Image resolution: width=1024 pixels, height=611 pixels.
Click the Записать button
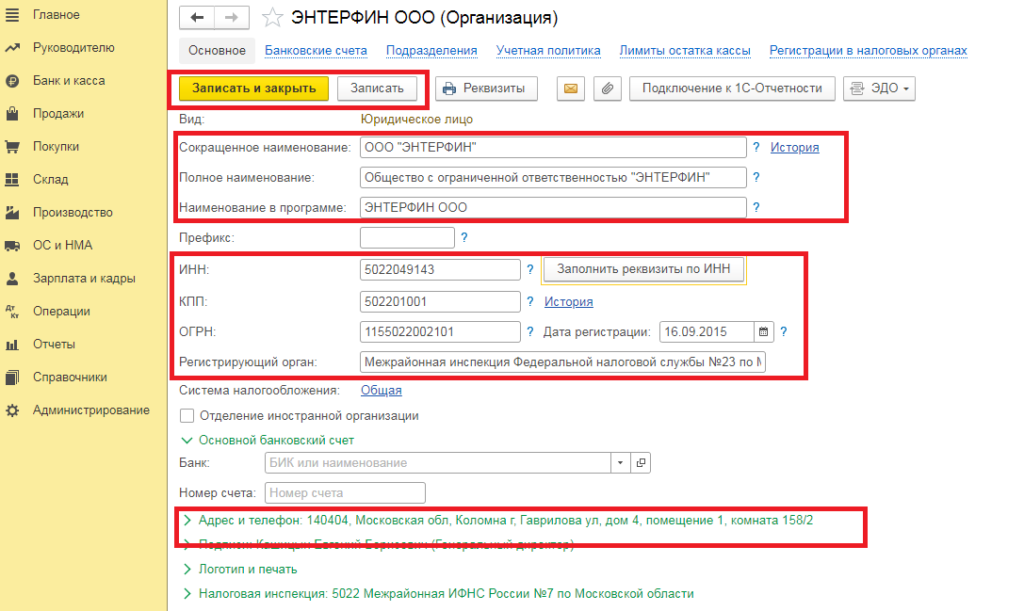pyautogui.click(x=377, y=88)
